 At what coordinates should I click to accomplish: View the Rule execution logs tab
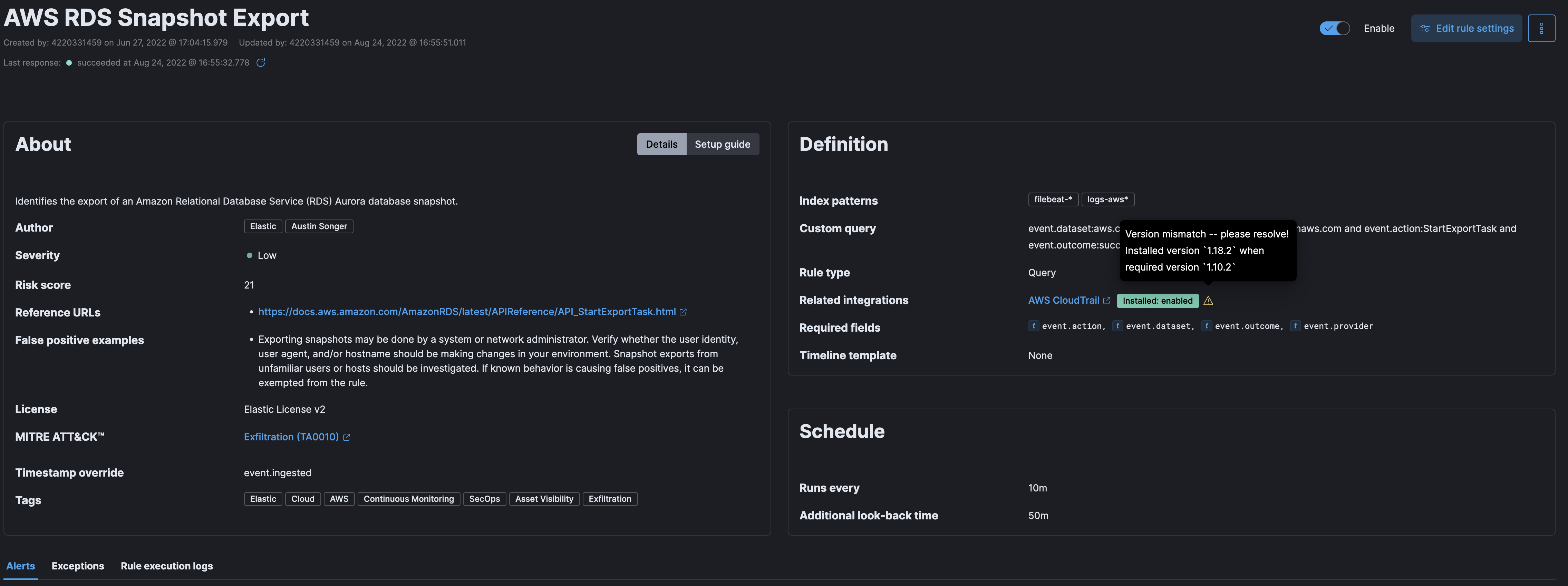[166, 566]
